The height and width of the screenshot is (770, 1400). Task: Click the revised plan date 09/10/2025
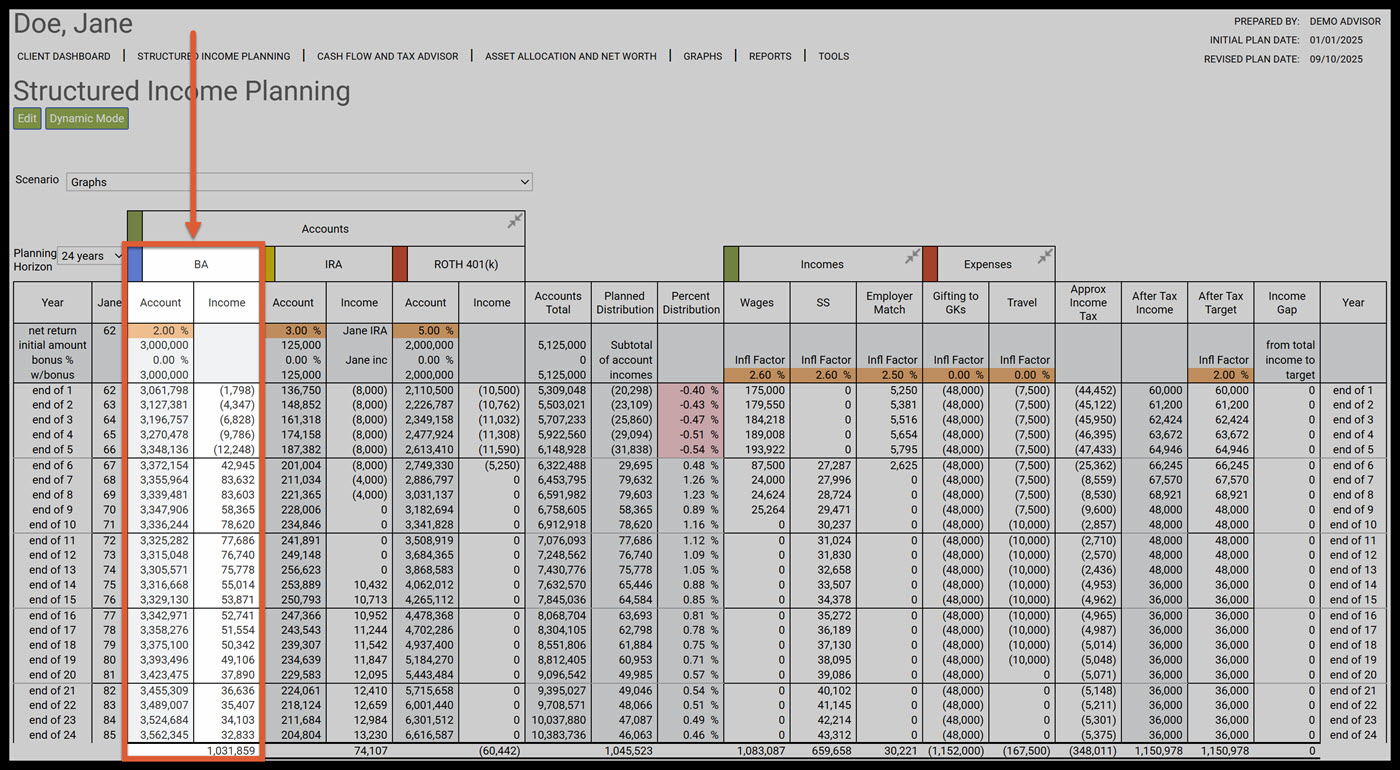[x=1336, y=59]
